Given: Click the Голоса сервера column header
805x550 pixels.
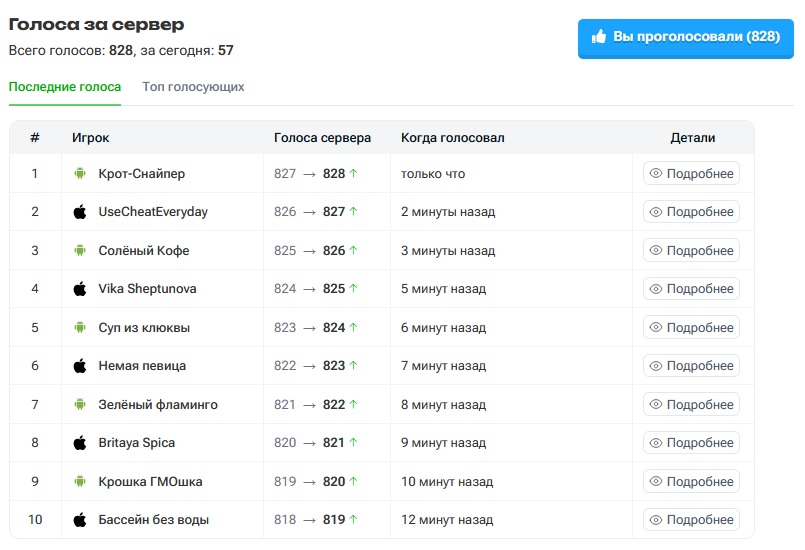Looking at the screenshot, I should pos(322,138).
